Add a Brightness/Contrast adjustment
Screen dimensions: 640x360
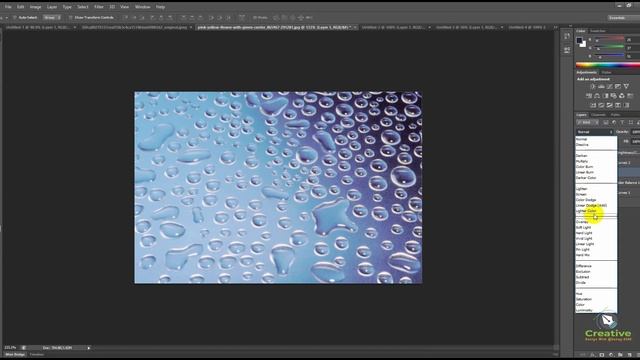(593, 87)
